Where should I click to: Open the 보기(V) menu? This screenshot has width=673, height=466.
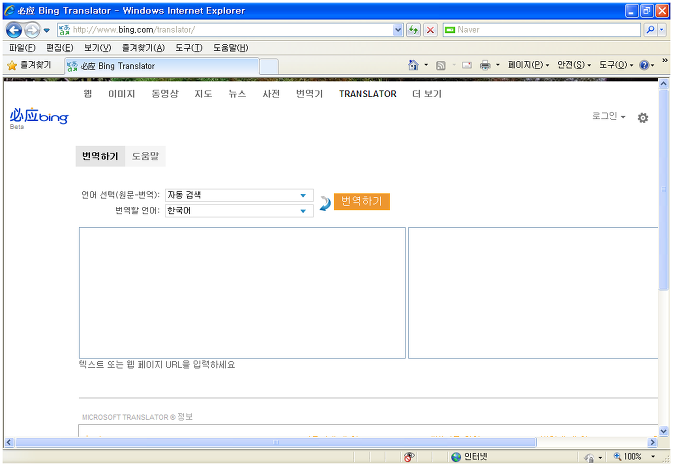point(97,48)
